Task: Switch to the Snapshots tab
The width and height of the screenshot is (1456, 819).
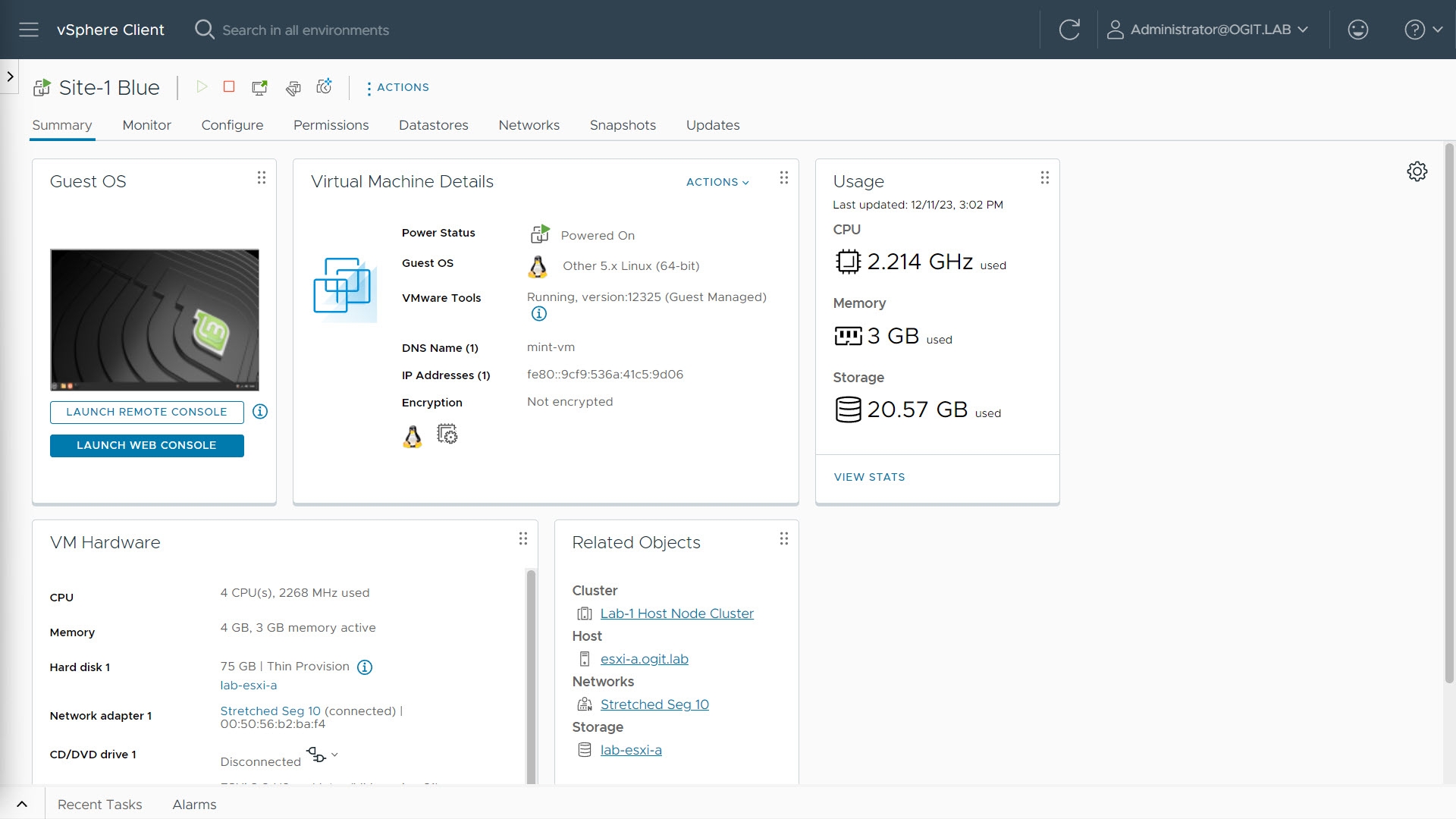Action: click(623, 125)
